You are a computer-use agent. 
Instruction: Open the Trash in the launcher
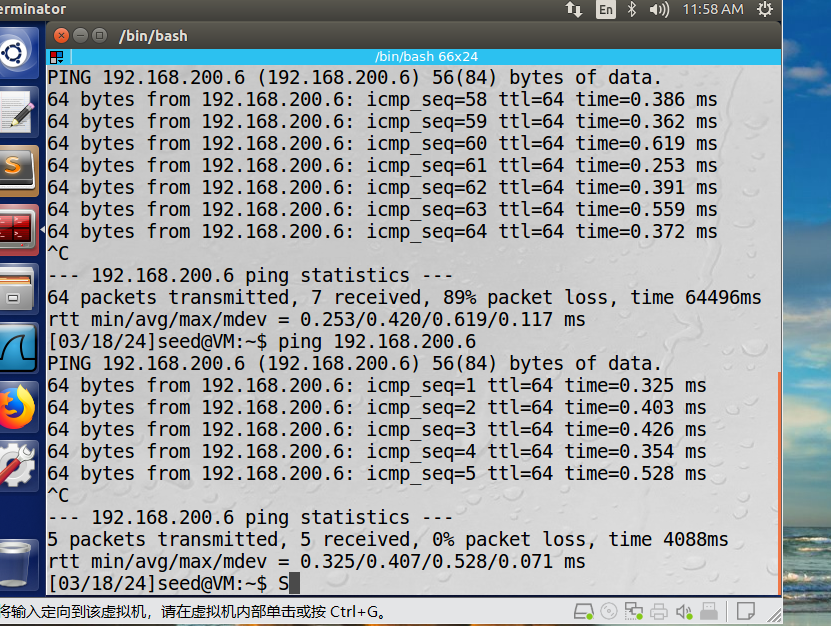click(x=18, y=564)
